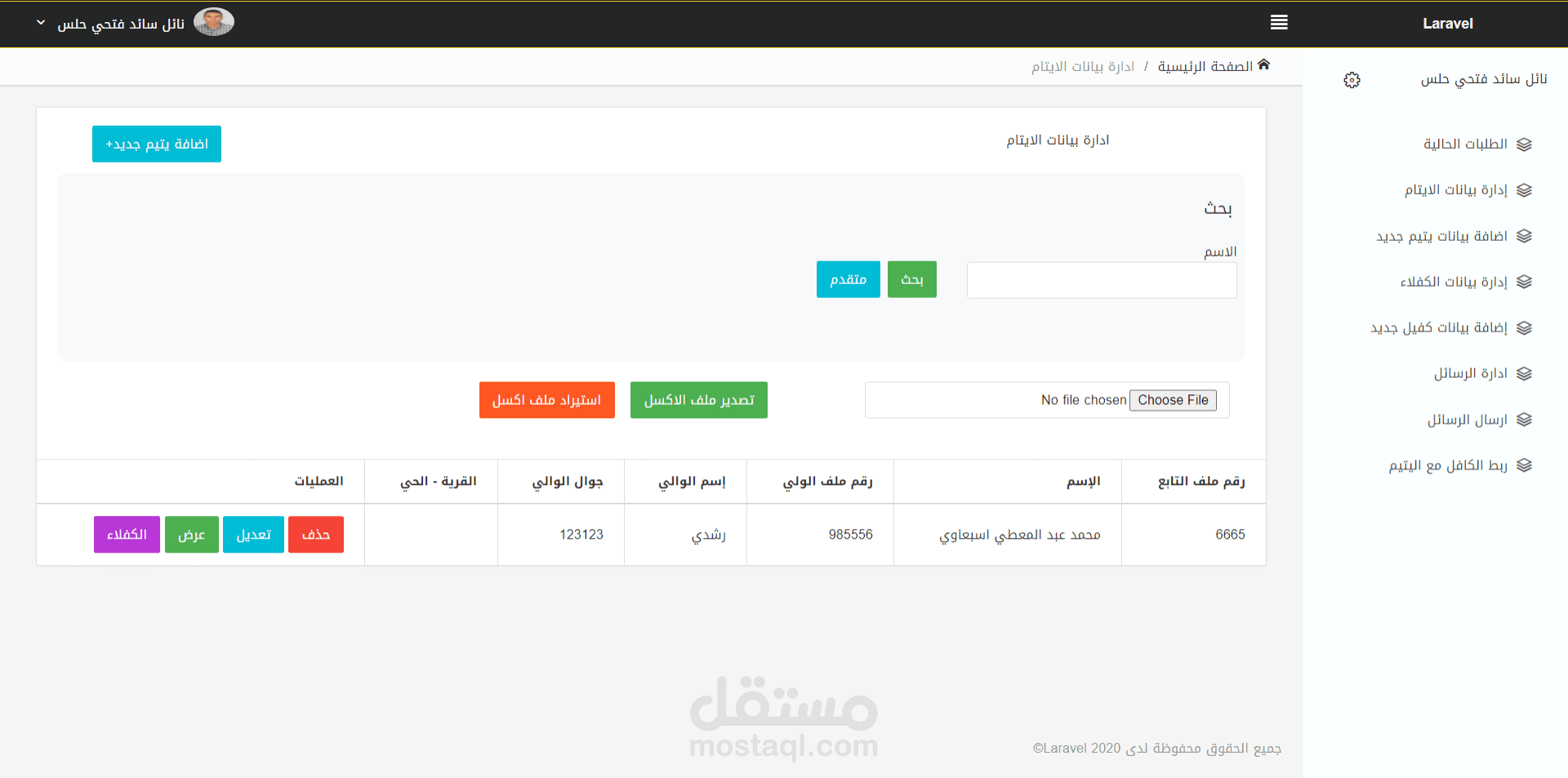The image size is (1568, 778).
Task: Click اضافة يتيم جديد+ button
Action: coord(157,144)
